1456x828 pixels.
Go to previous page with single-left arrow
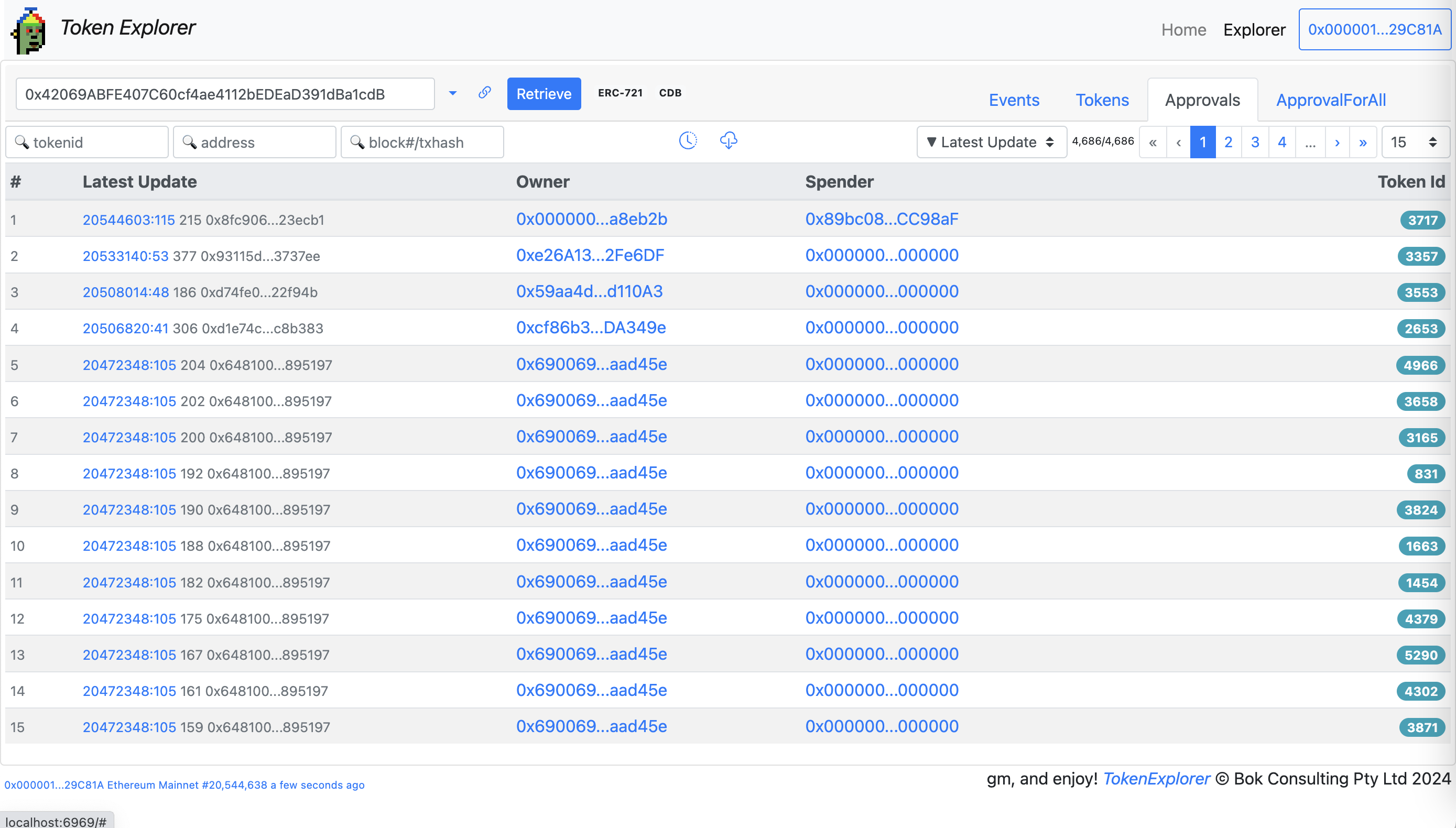tap(1178, 142)
